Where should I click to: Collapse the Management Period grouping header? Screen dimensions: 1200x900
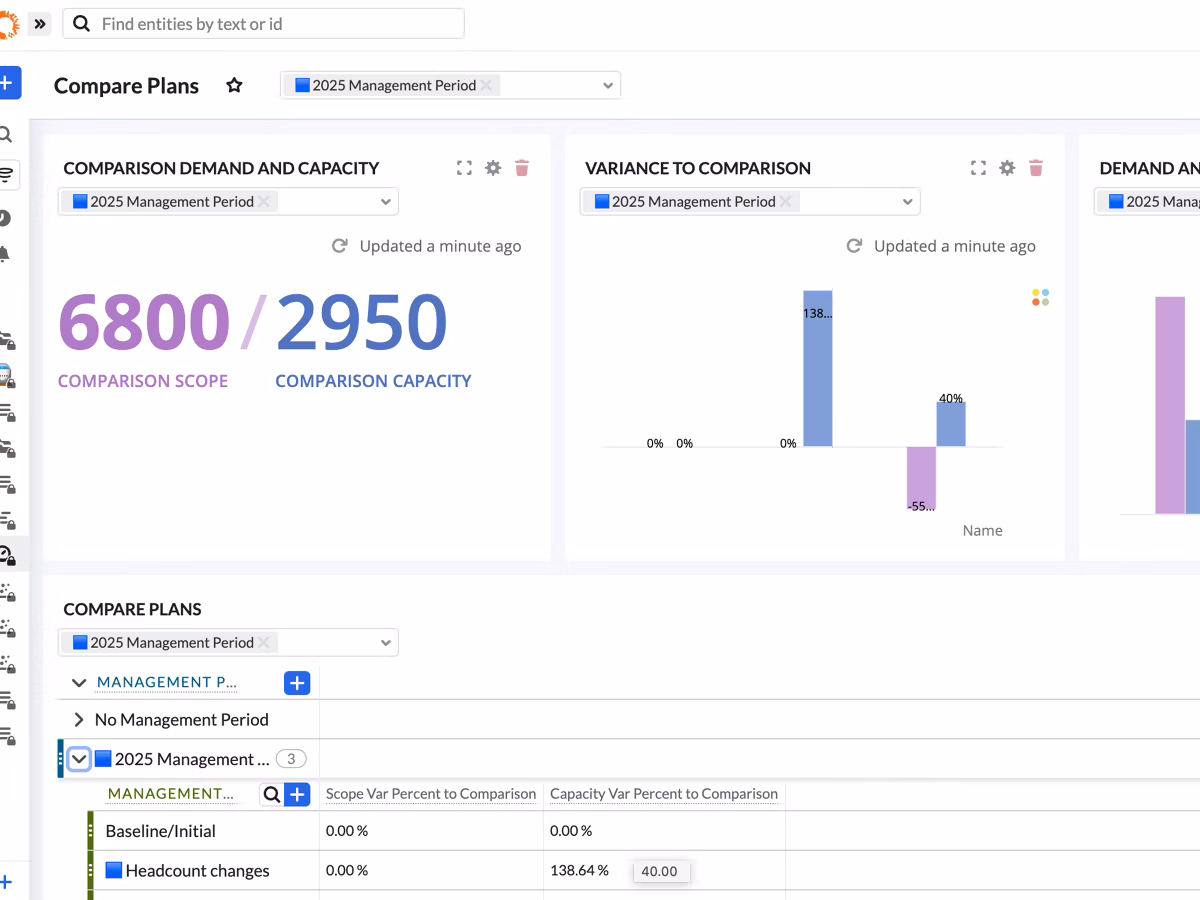click(79, 683)
